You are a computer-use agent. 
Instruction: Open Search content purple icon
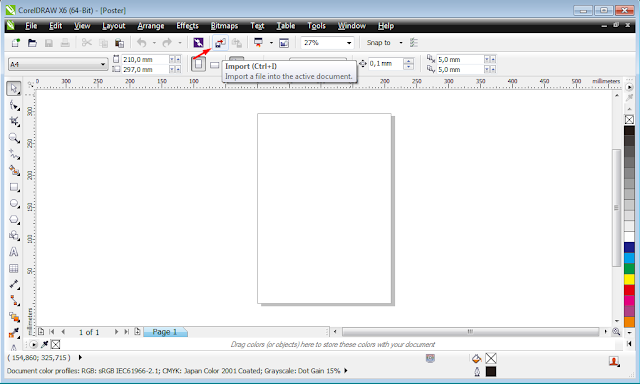[198, 42]
